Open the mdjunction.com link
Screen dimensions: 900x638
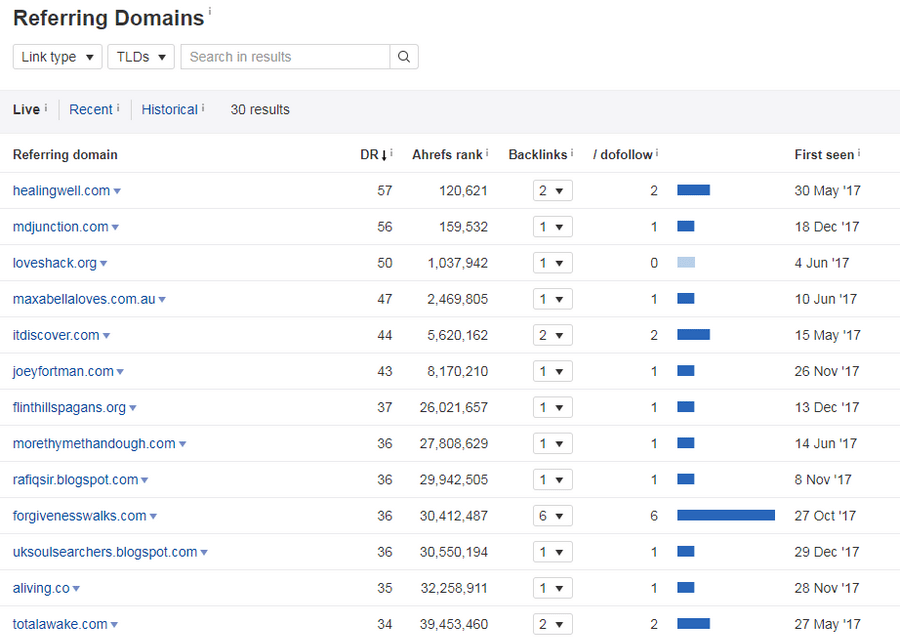pos(61,227)
